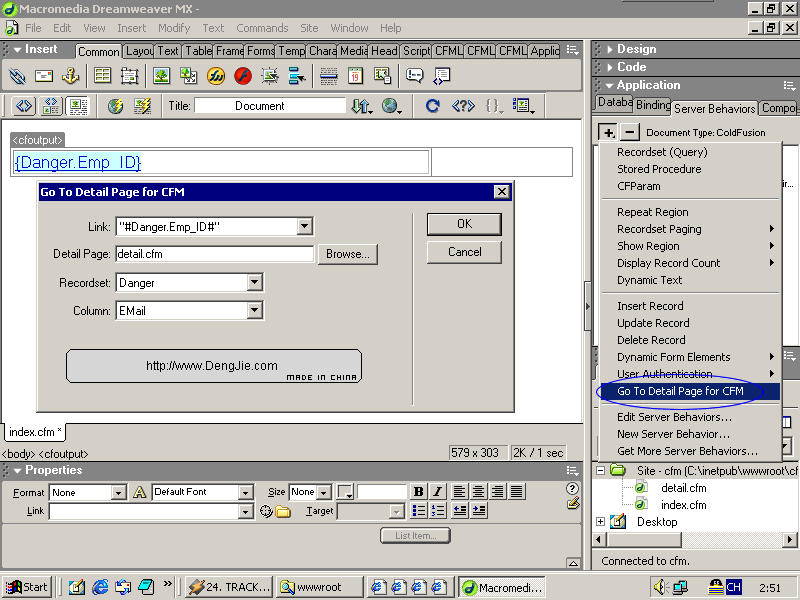This screenshot has width=800, height=600.
Task: Preview in browser globe icon
Action: point(391,106)
